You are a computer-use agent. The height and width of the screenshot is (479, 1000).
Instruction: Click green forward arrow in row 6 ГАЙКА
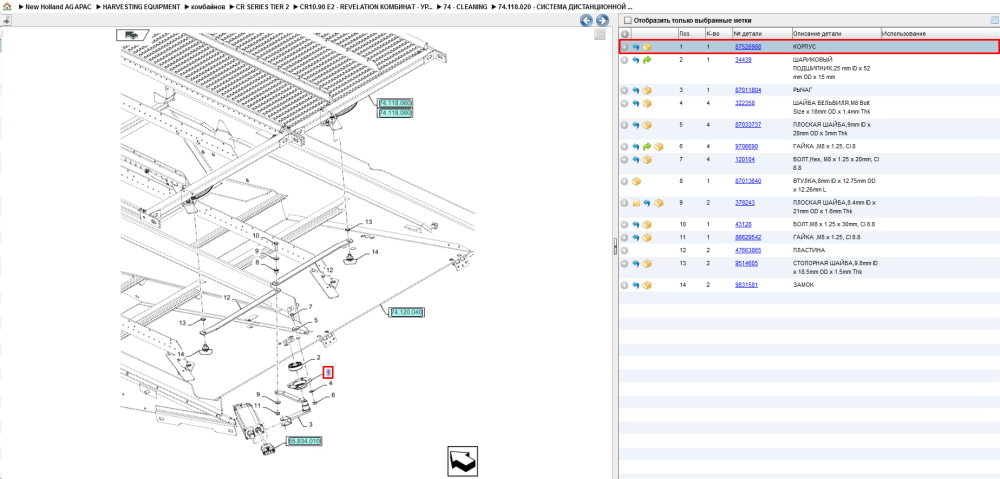(647, 147)
